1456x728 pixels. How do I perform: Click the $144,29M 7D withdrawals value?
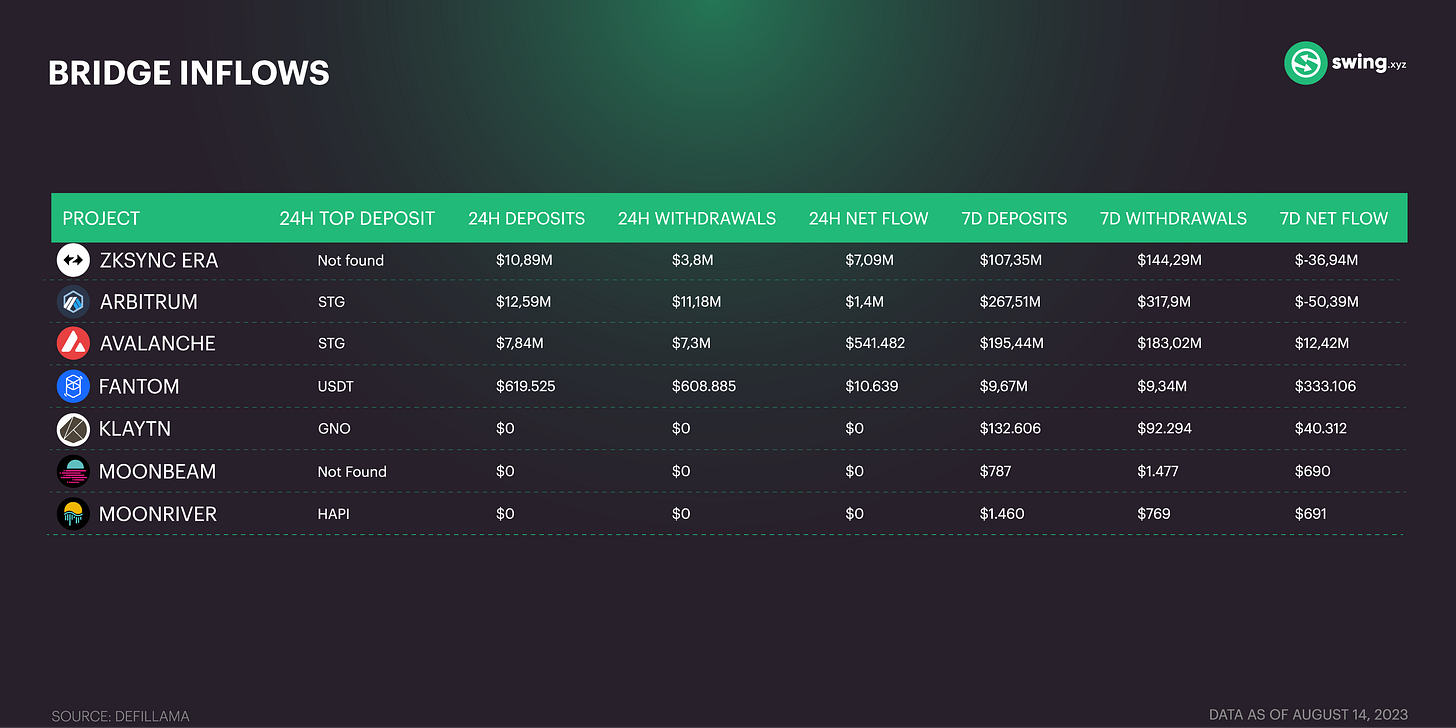coord(1170,260)
